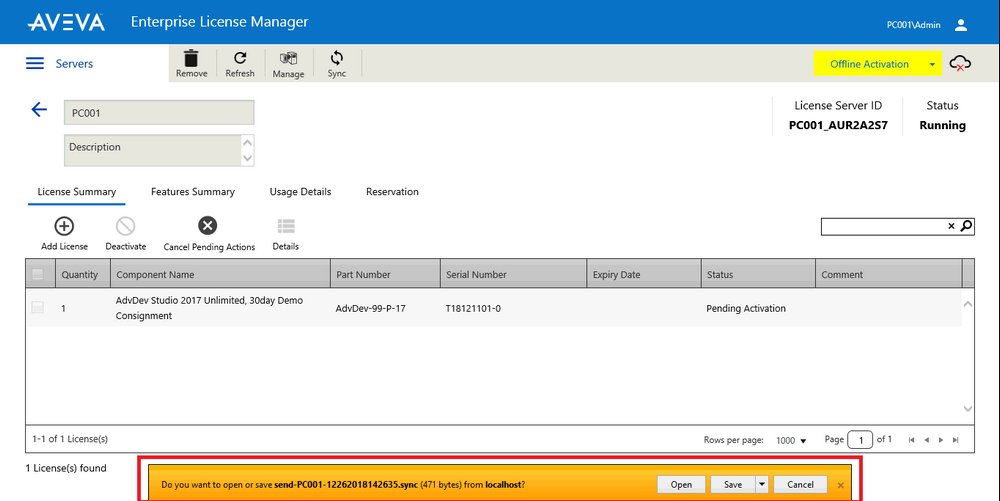This screenshot has height=501, width=1000.
Task: Cancel Pending Actions icon
Action: pyautogui.click(x=207, y=225)
